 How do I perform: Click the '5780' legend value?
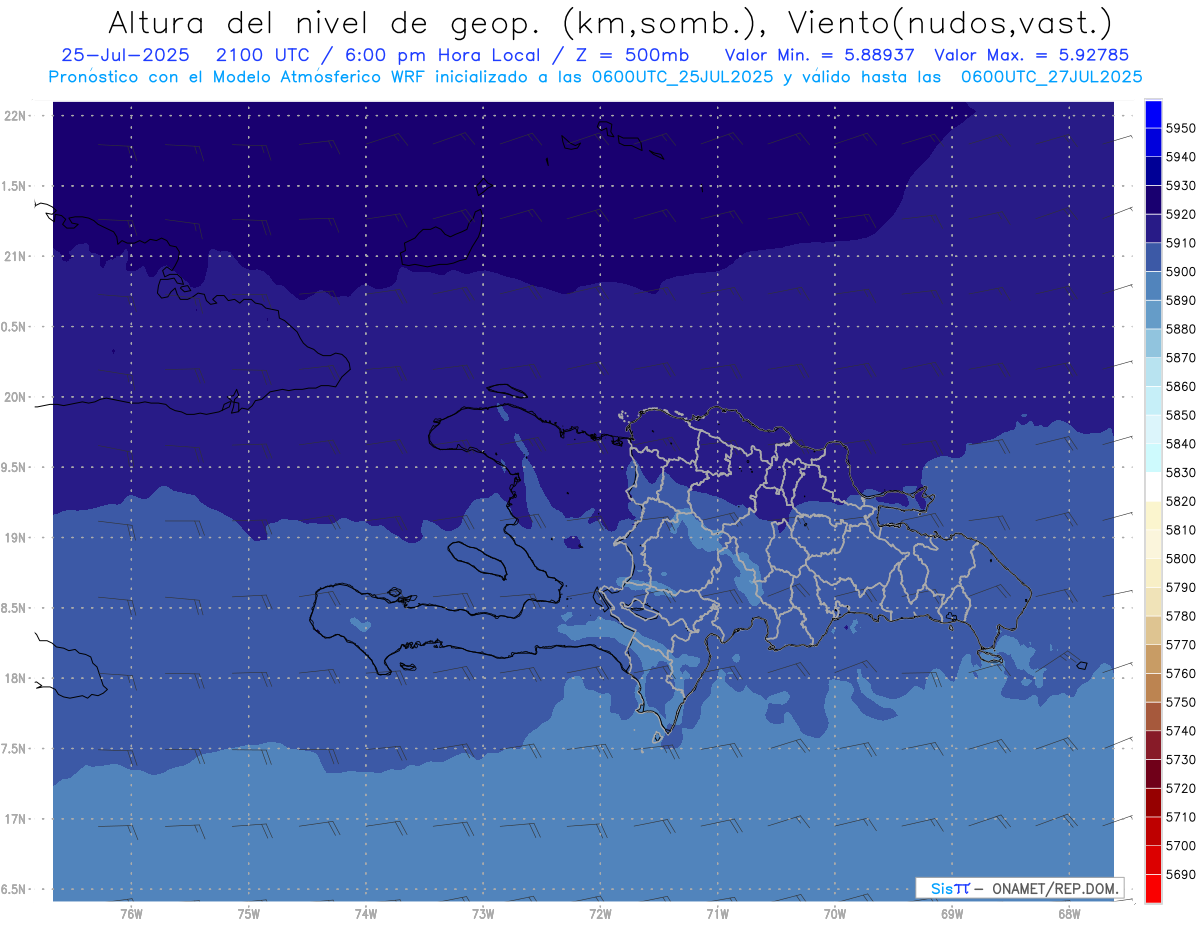1180,616
